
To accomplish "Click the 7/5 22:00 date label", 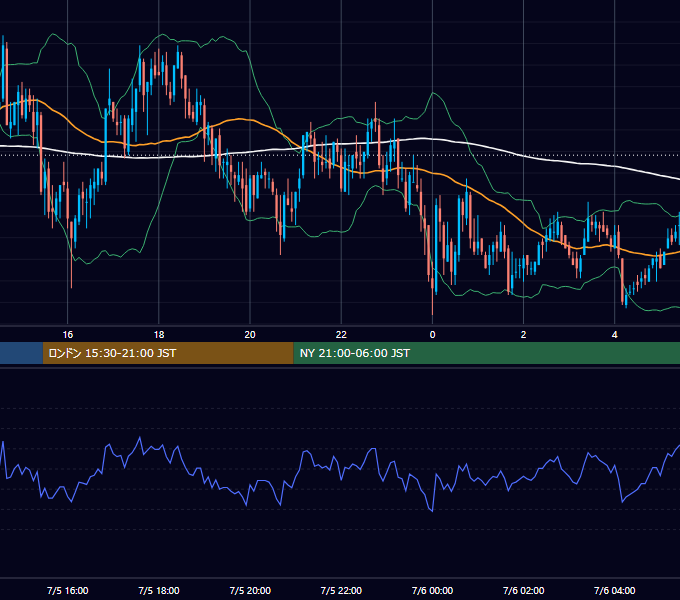I will tap(341, 590).
